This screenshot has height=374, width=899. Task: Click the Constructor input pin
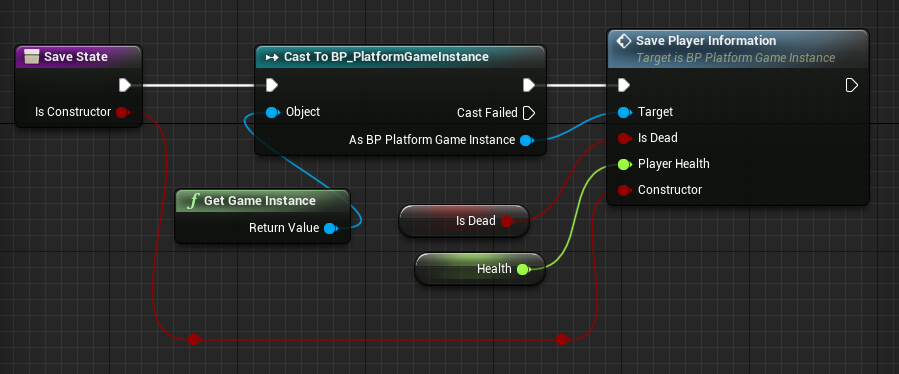tap(624, 190)
